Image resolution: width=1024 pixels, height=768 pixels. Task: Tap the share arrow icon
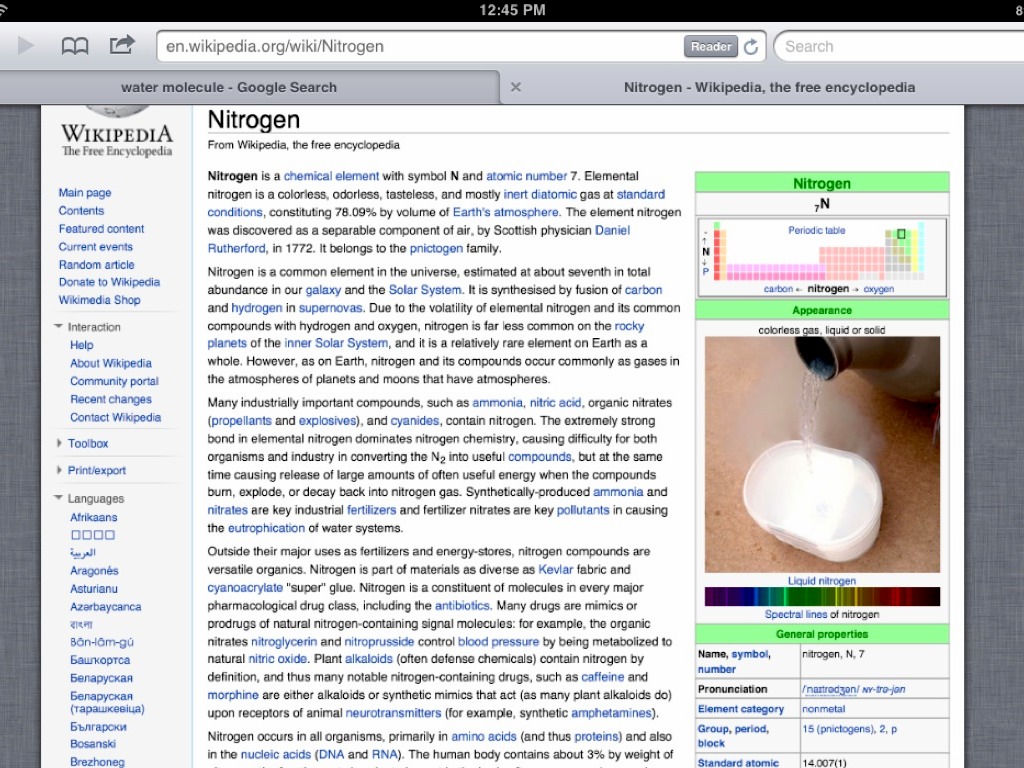click(x=122, y=44)
